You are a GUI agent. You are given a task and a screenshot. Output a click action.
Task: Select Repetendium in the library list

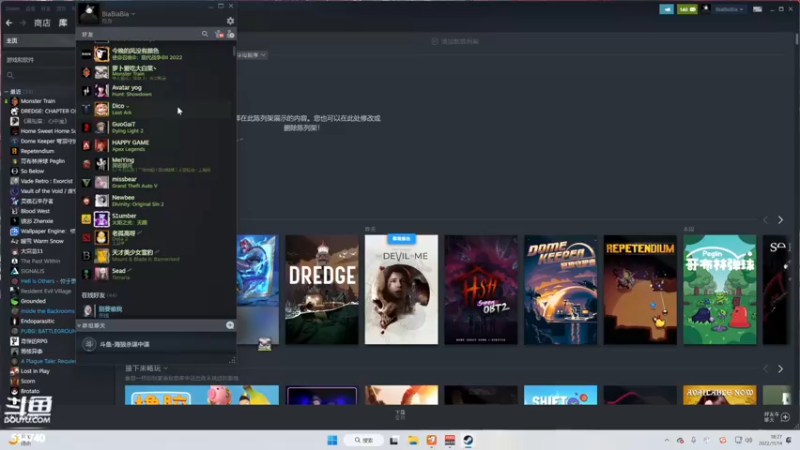pos(37,151)
